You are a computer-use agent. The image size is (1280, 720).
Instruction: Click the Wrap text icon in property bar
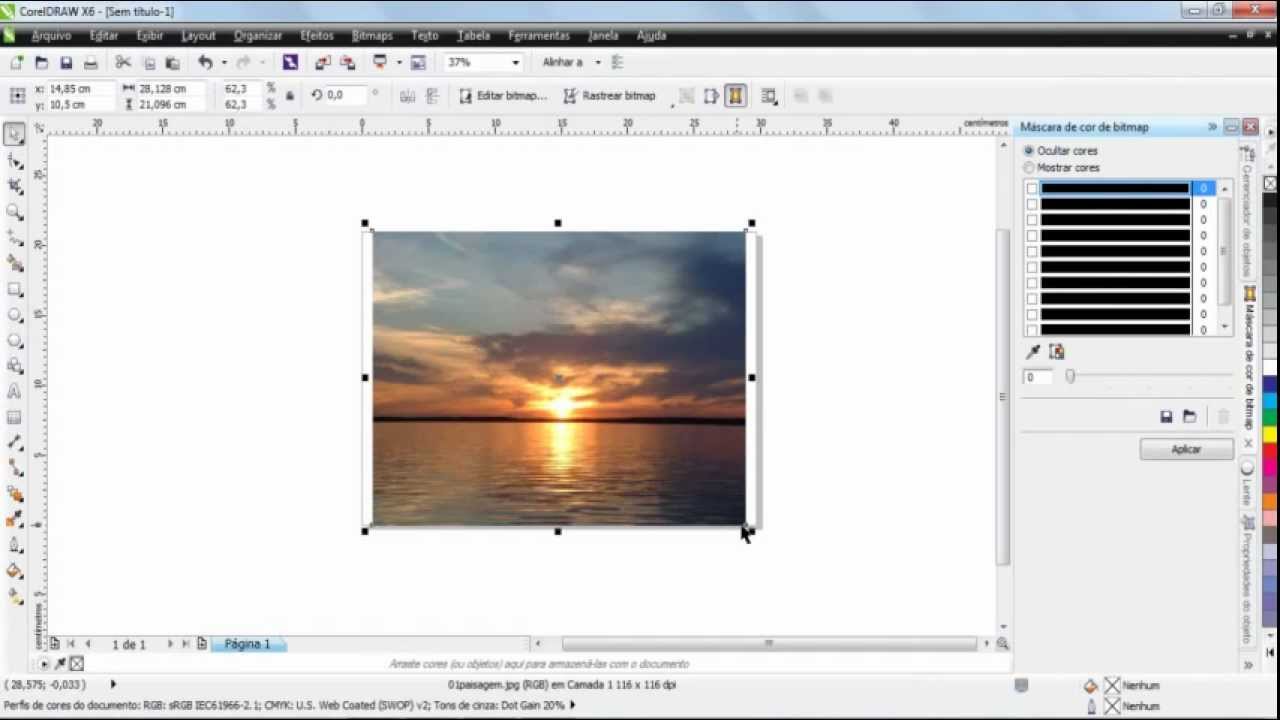pyautogui.click(x=768, y=96)
